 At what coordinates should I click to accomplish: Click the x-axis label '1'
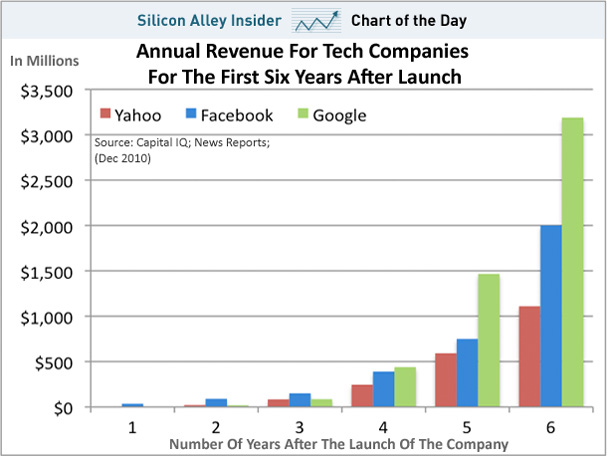pos(132,427)
